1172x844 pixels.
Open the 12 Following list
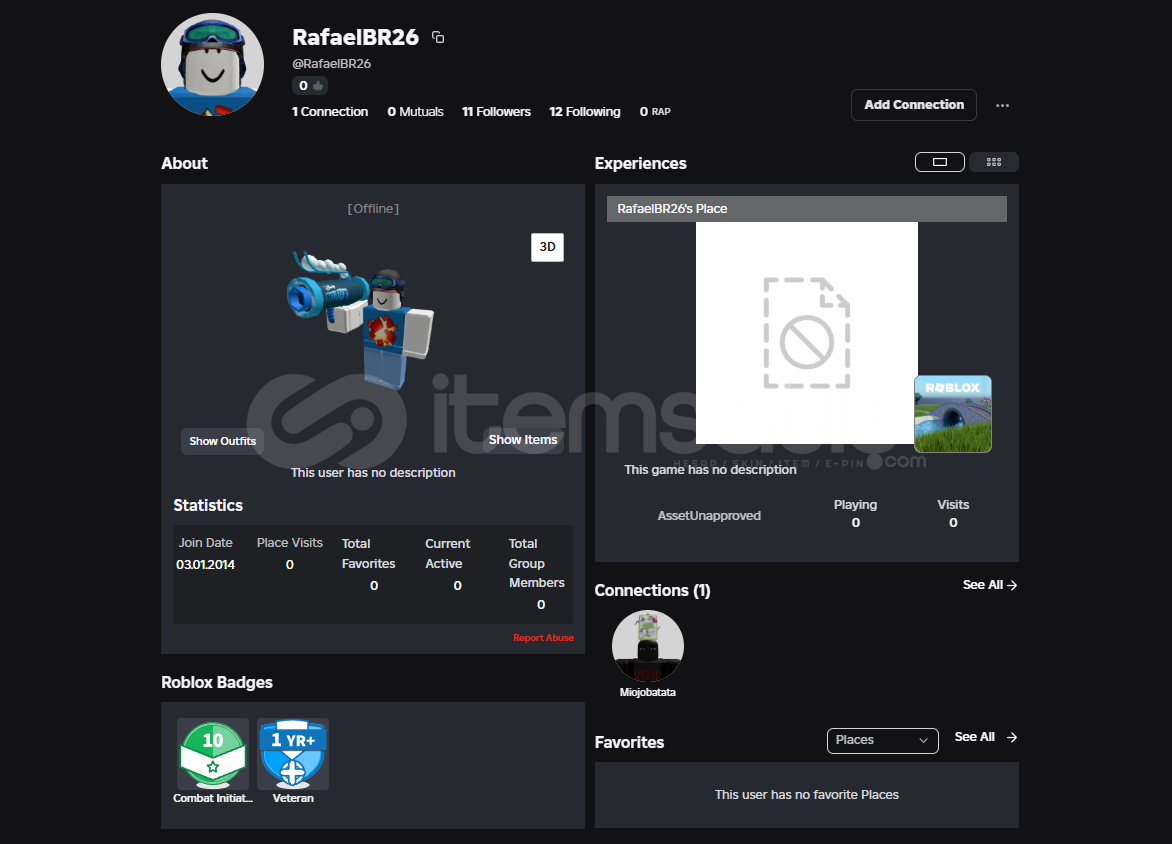pos(585,111)
